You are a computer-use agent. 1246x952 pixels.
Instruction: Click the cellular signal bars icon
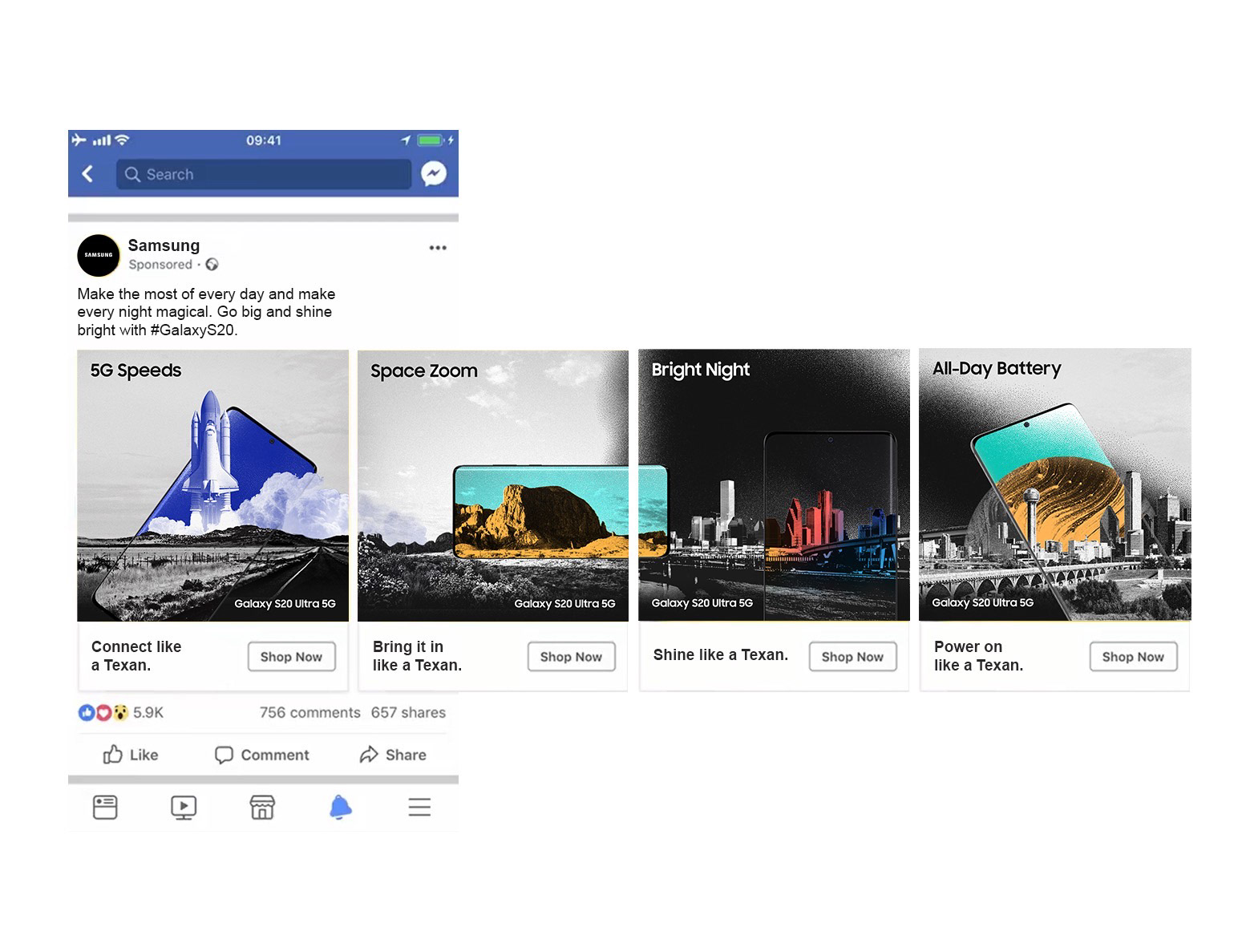click(101, 140)
